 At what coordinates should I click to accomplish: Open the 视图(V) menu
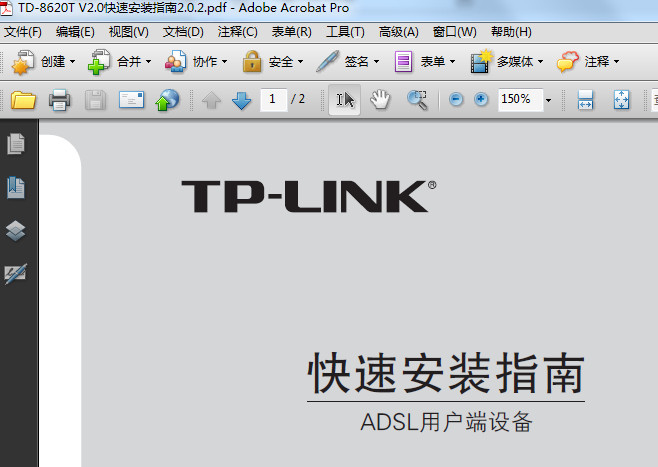tap(128, 32)
